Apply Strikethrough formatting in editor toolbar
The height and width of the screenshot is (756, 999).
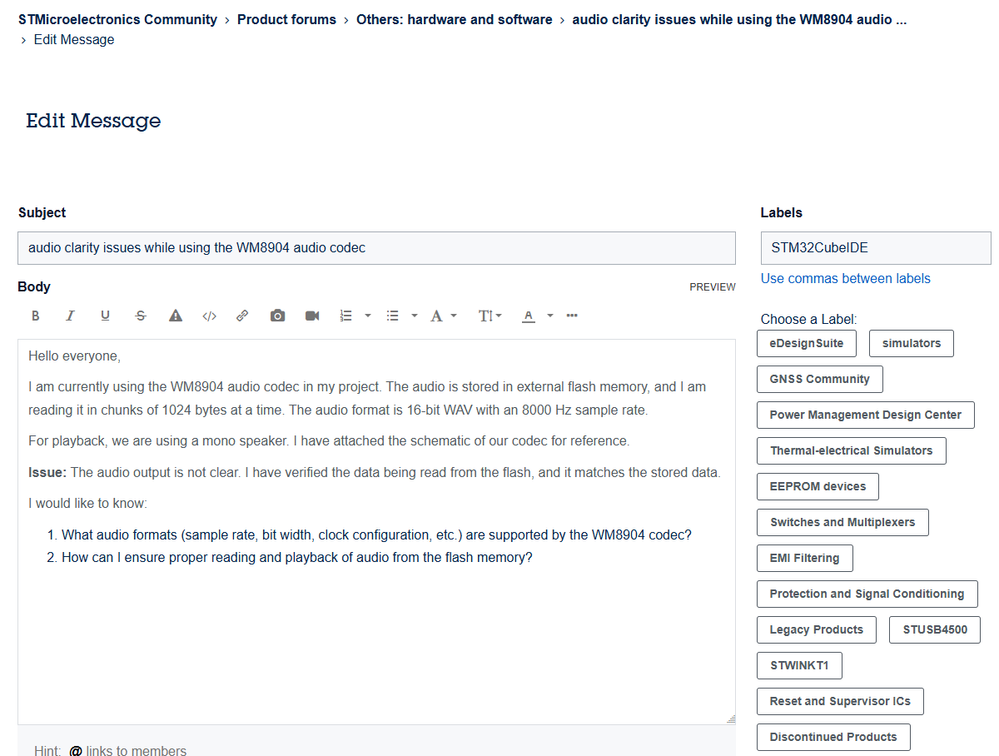click(140, 316)
